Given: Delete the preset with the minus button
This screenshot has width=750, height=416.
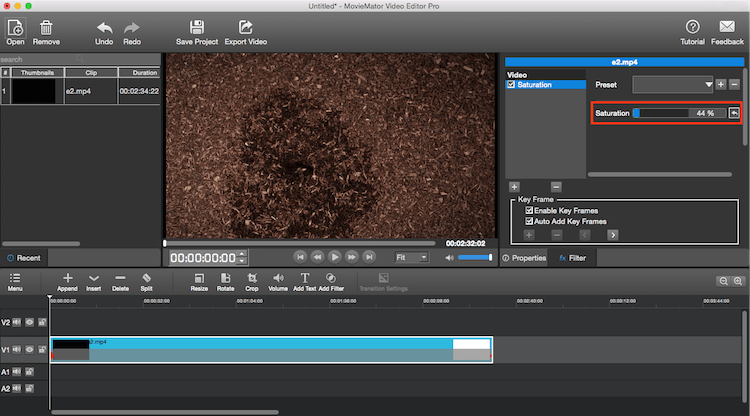Looking at the screenshot, I should [x=735, y=85].
